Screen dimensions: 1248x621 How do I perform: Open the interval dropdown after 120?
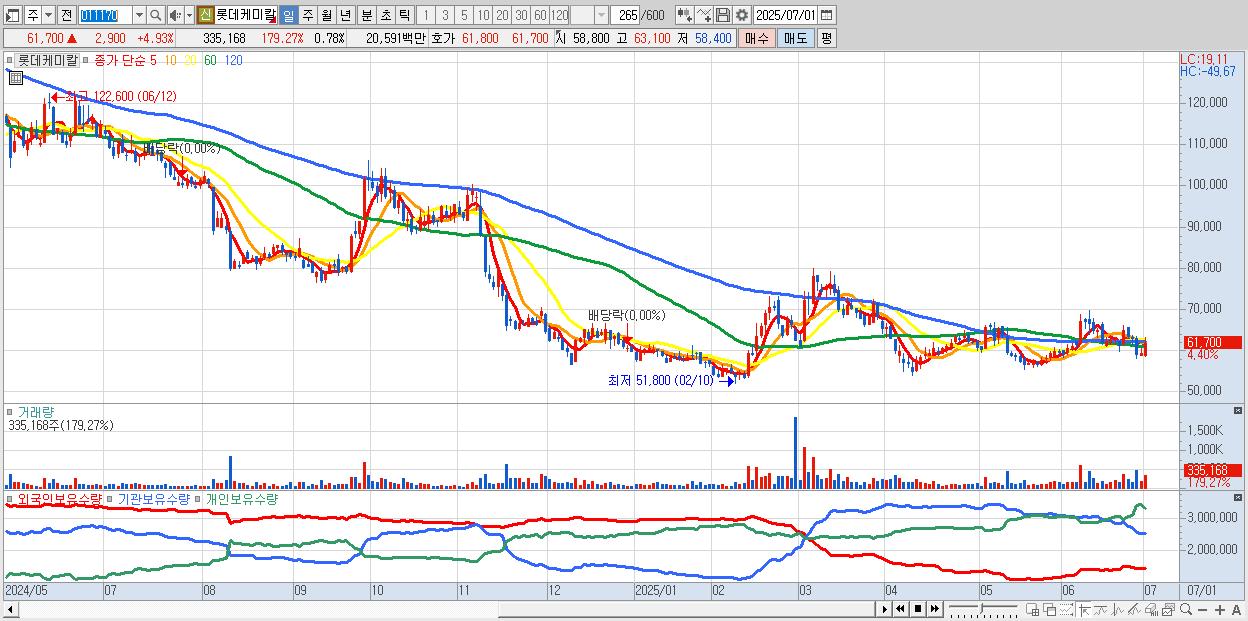tap(601, 15)
